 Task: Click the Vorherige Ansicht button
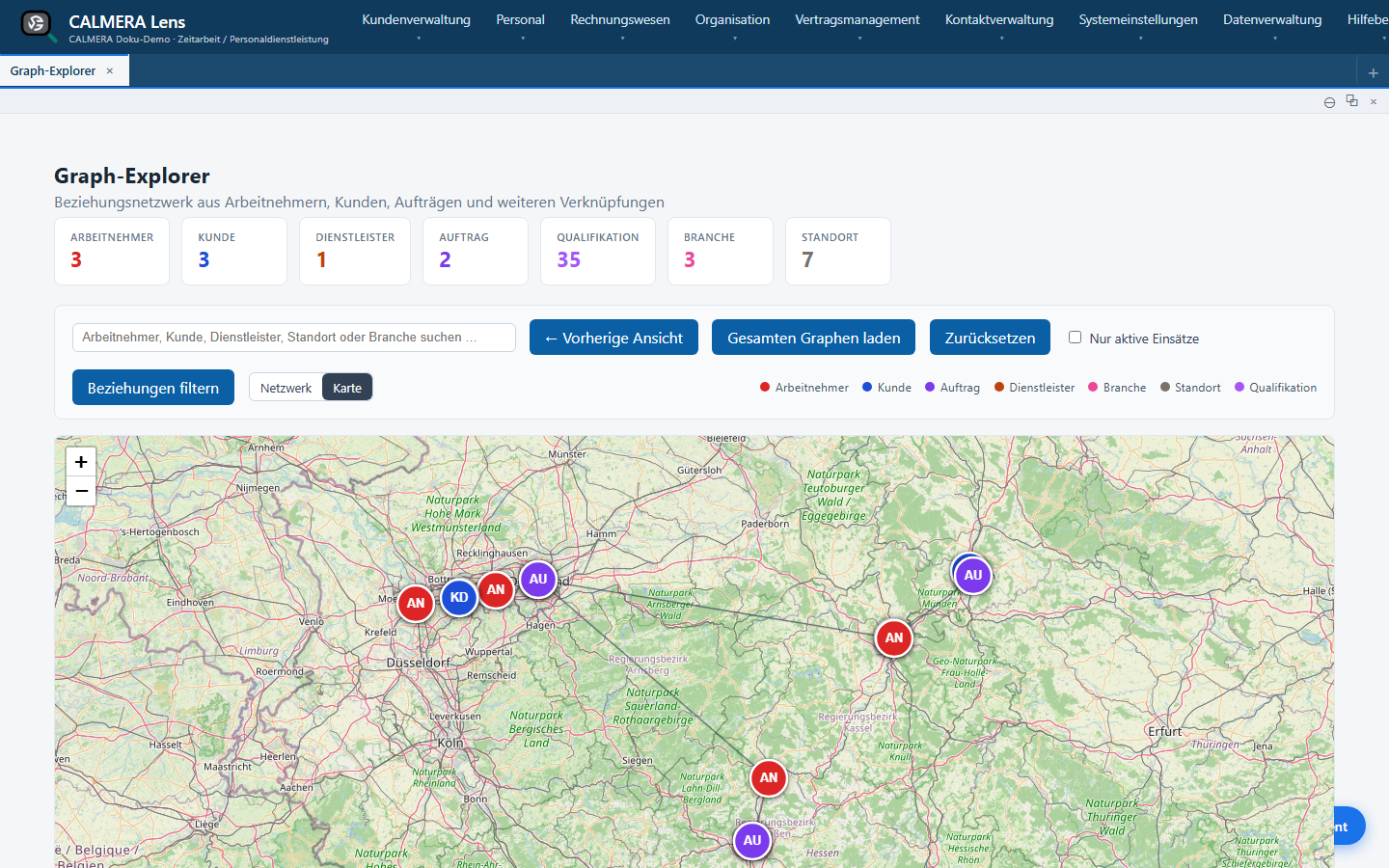613,338
